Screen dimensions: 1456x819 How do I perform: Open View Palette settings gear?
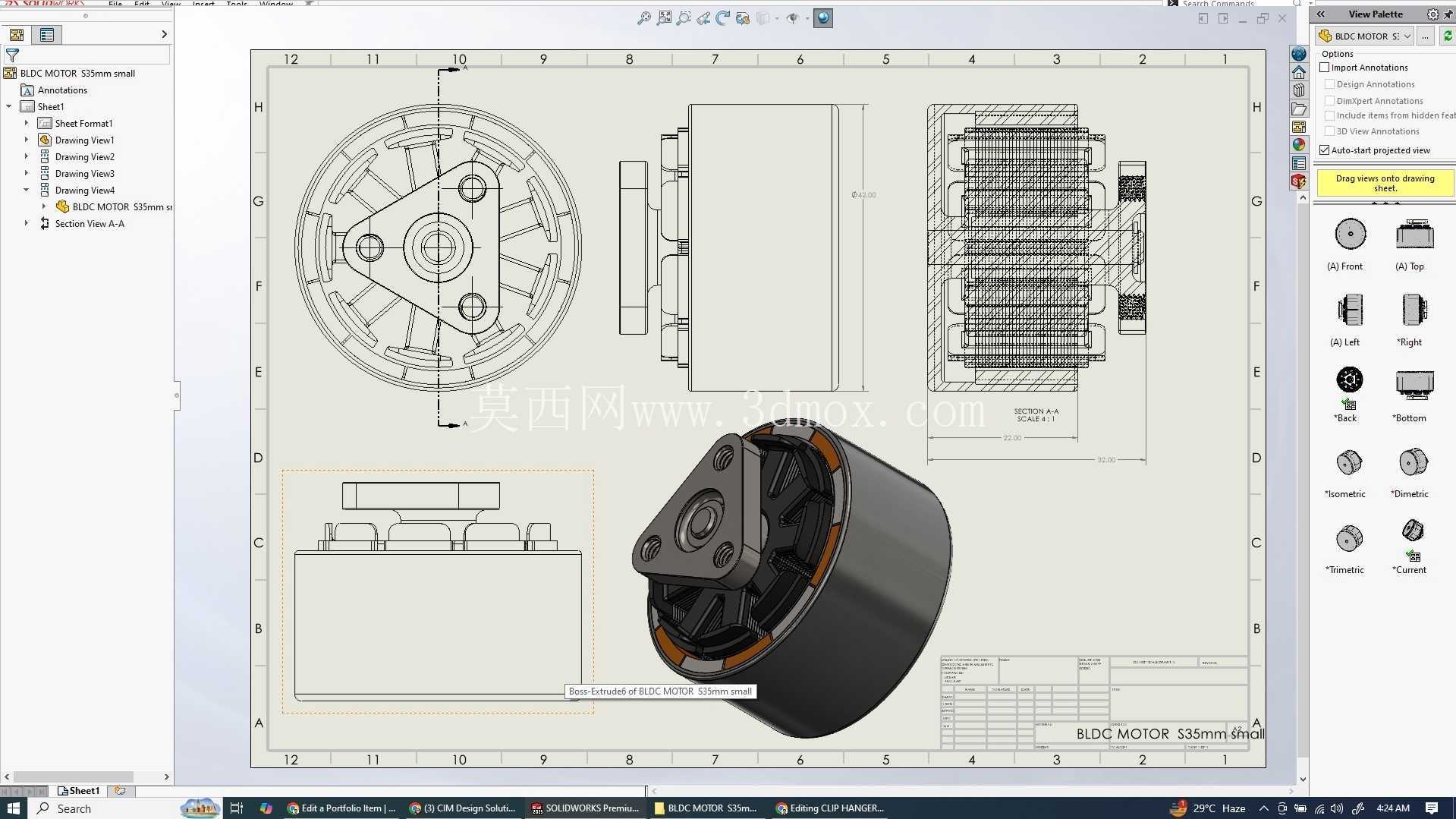pyautogui.click(x=1432, y=14)
